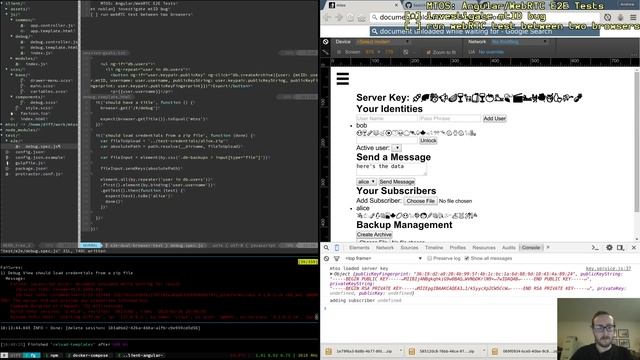Click the page's vertical scrollbar
The width and height of the screenshot is (640, 360).
(x=637, y=141)
